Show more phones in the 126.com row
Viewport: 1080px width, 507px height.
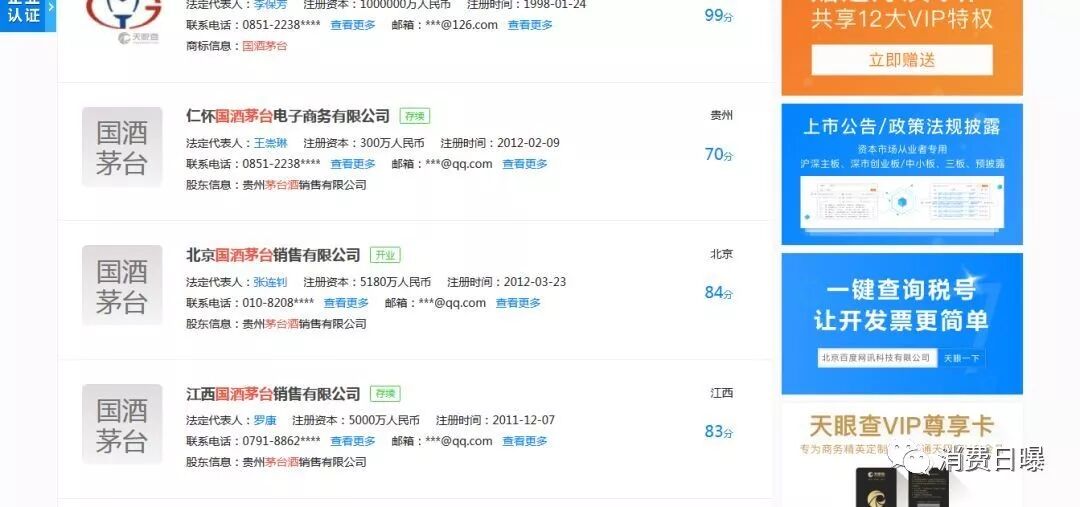pyautogui.click(x=353, y=25)
